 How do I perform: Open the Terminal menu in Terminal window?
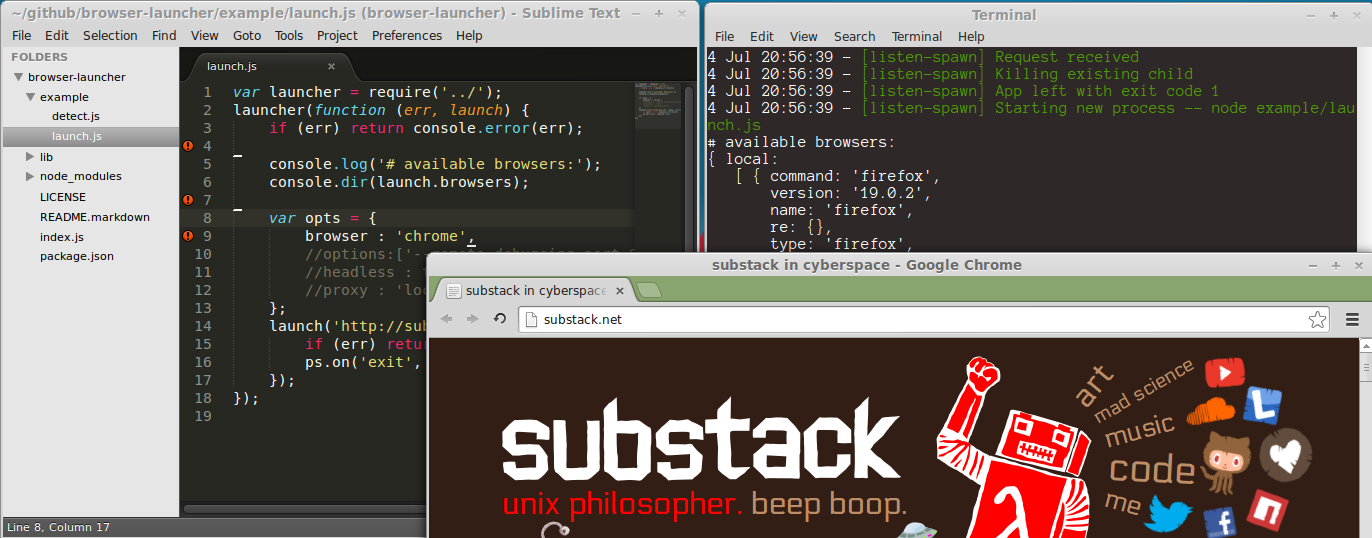tap(917, 36)
